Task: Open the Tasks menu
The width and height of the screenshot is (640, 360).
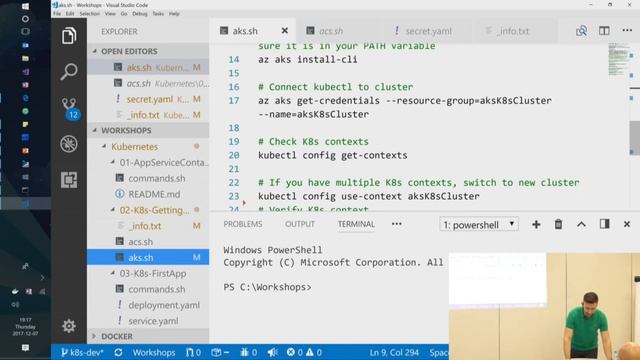Action: point(158,13)
